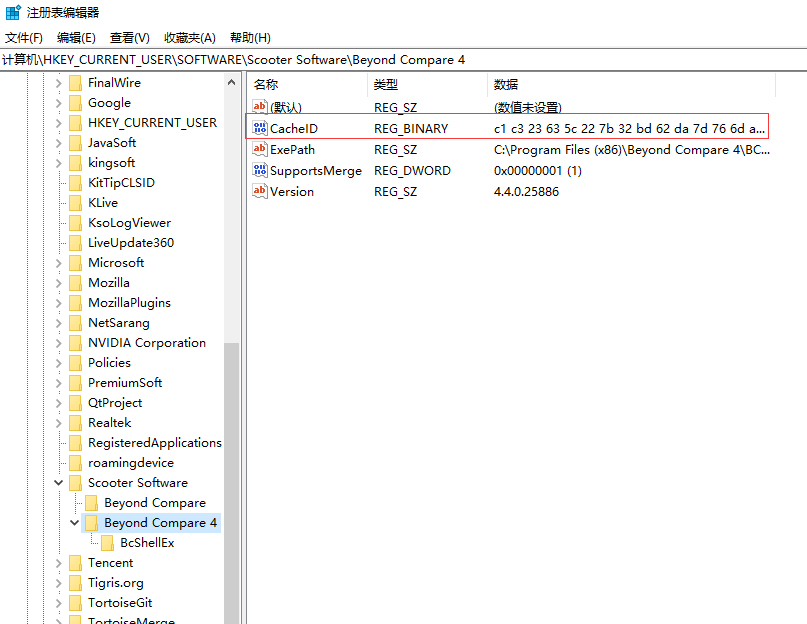The width and height of the screenshot is (807, 624).
Task: Select the KsoLogViewer tree item
Action: [129, 223]
